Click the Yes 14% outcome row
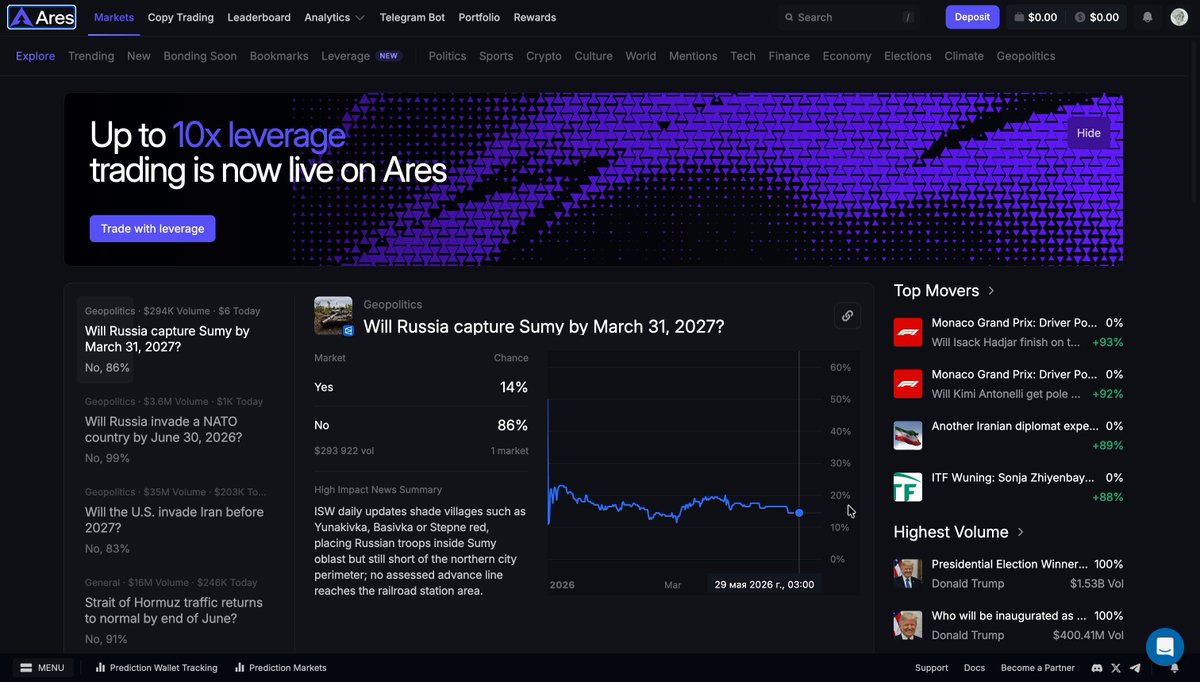 coord(421,387)
